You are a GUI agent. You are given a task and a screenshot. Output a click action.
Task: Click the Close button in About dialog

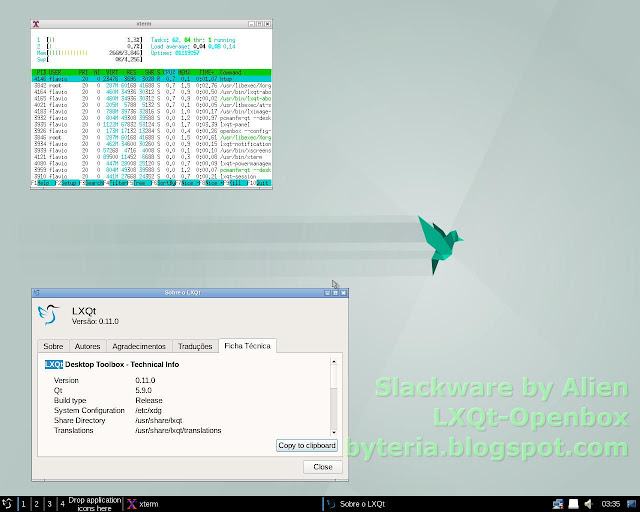(322, 467)
